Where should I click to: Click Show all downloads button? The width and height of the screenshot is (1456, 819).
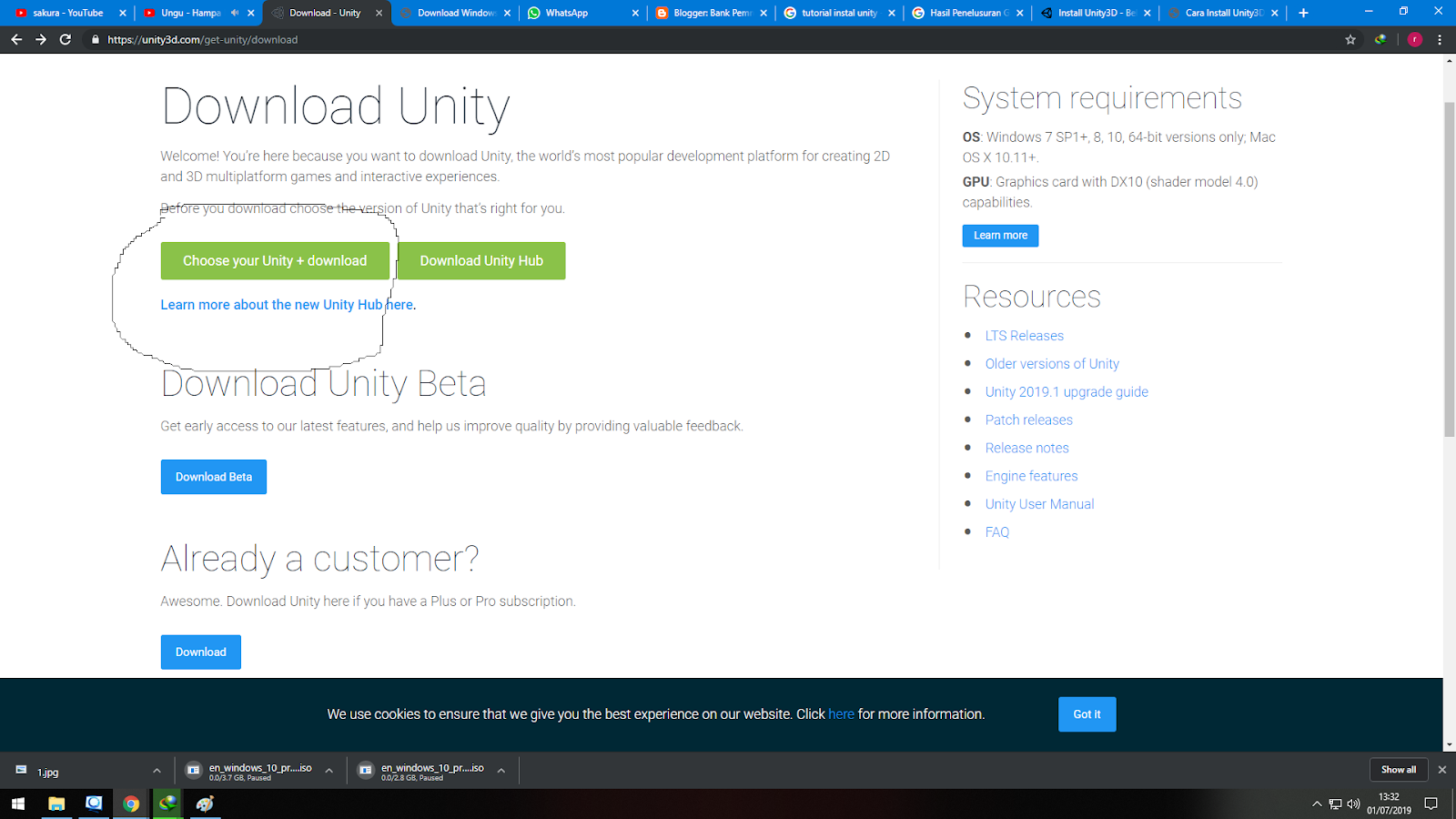[1399, 770]
